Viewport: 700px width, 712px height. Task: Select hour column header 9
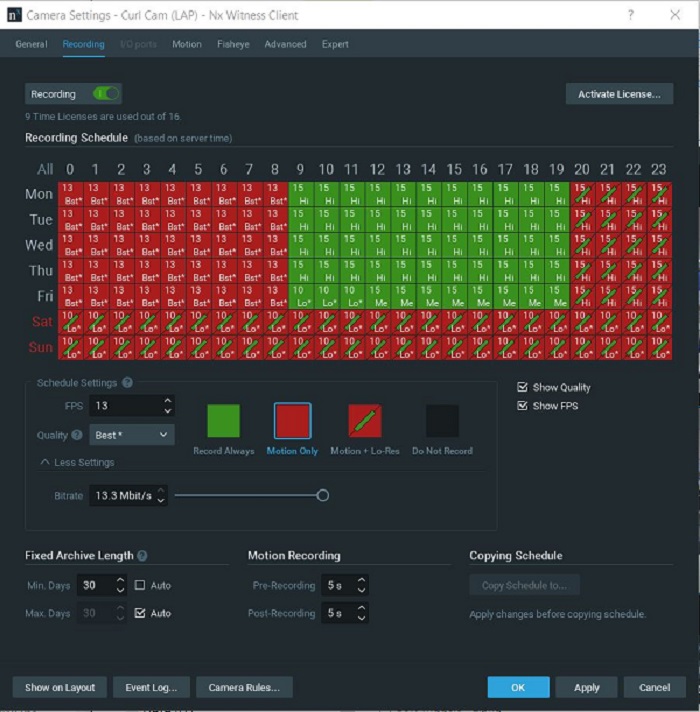300,169
